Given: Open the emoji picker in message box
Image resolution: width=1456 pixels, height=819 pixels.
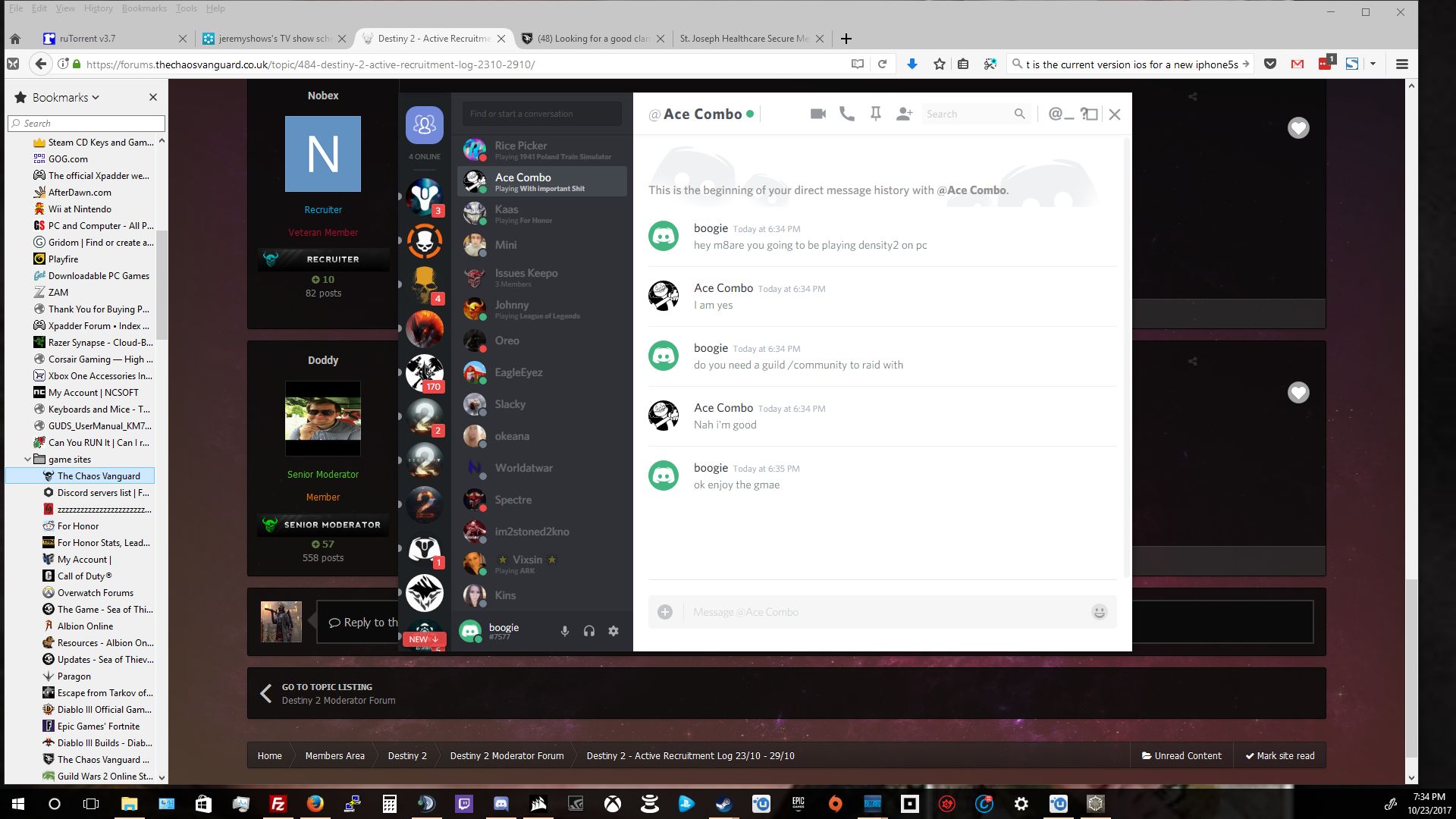Looking at the screenshot, I should click(x=1099, y=612).
